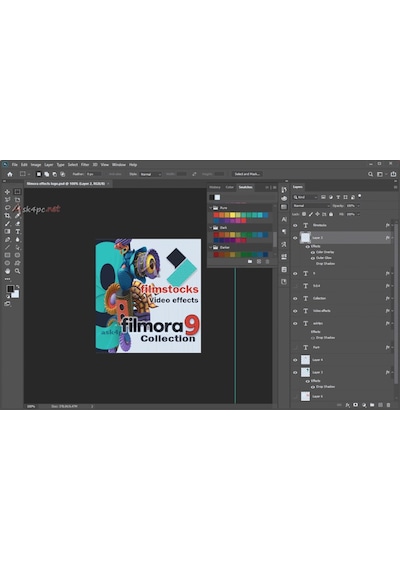Select the Move tool
The width and height of the screenshot is (400, 570).
[7, 192]
